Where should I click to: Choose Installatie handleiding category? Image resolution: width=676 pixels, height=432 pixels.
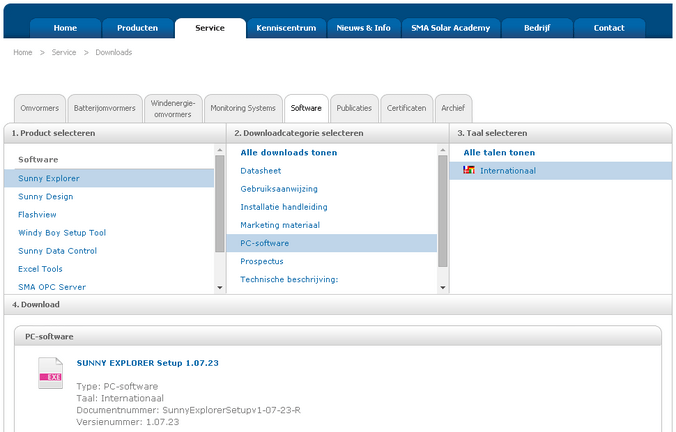point(284,207)
